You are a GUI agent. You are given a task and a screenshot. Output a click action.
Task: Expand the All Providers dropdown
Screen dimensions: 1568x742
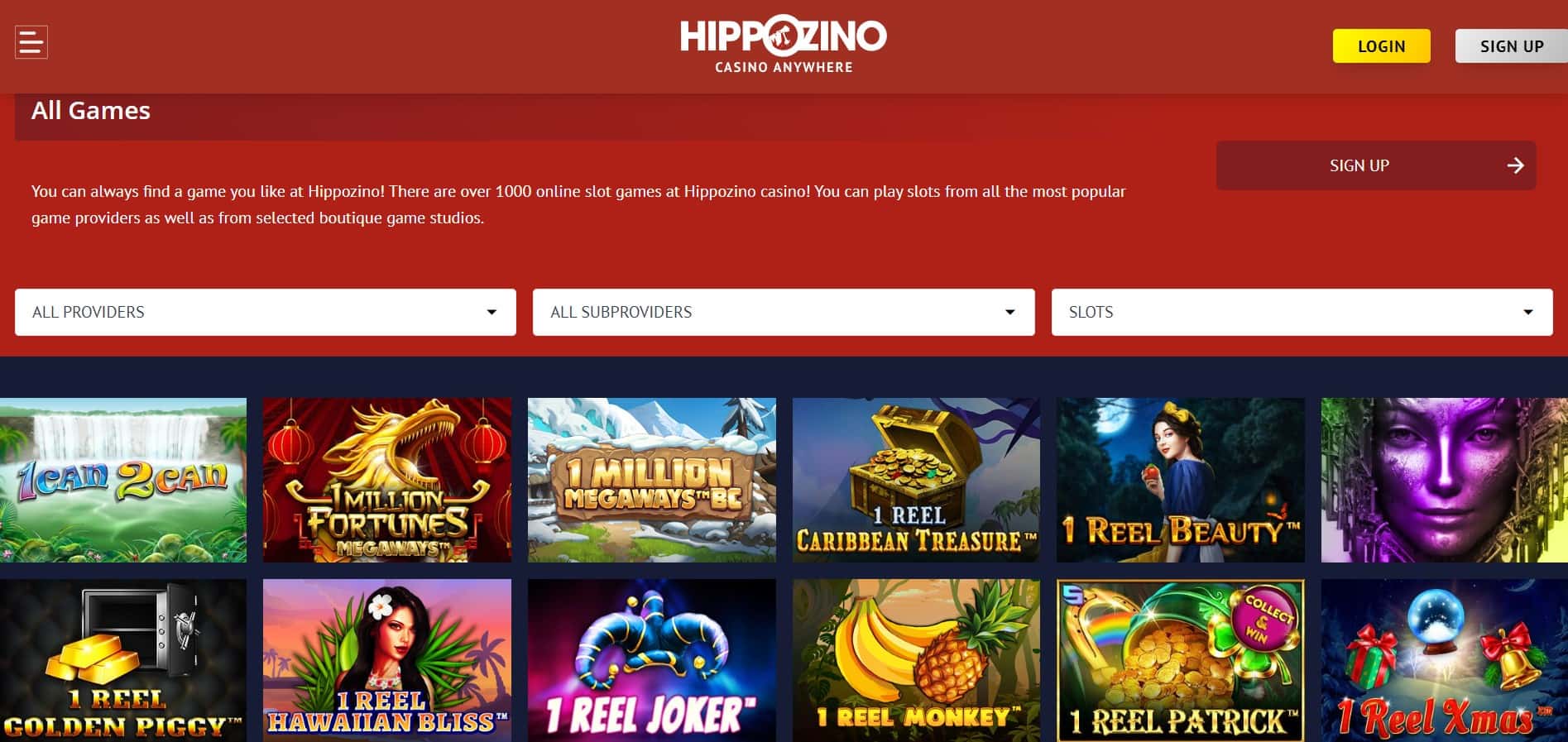pyautogui.click(x=266, y=312)
